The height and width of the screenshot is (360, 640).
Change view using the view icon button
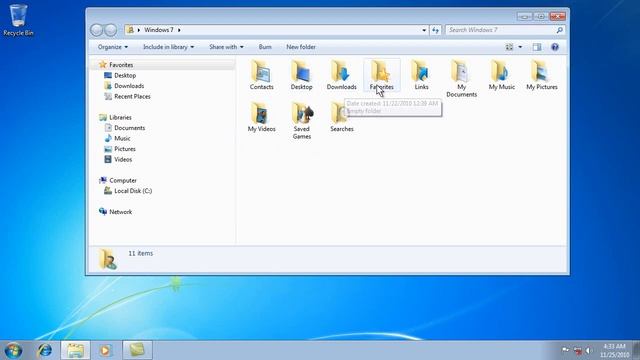coord(509,47)
